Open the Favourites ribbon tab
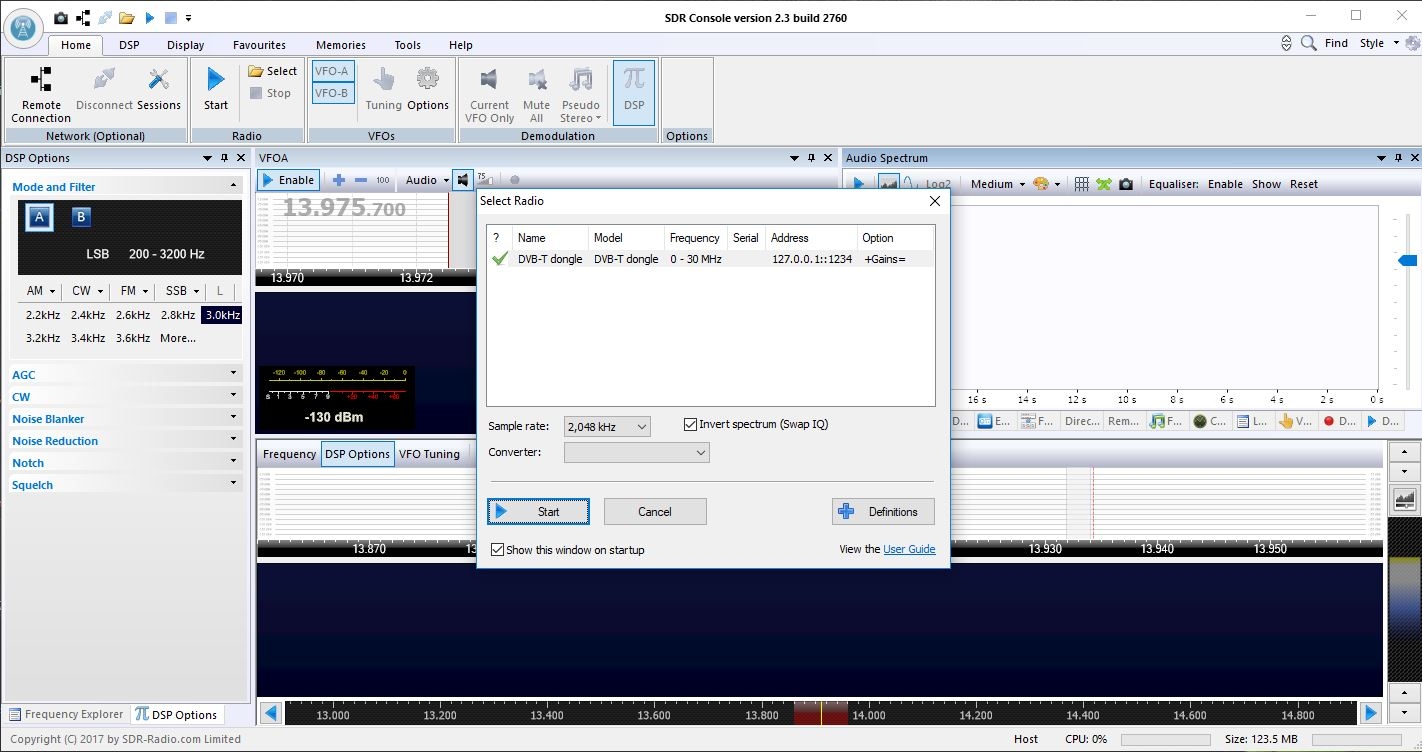The width and height of the screenshot is (1422, 752). click(259, 45)
